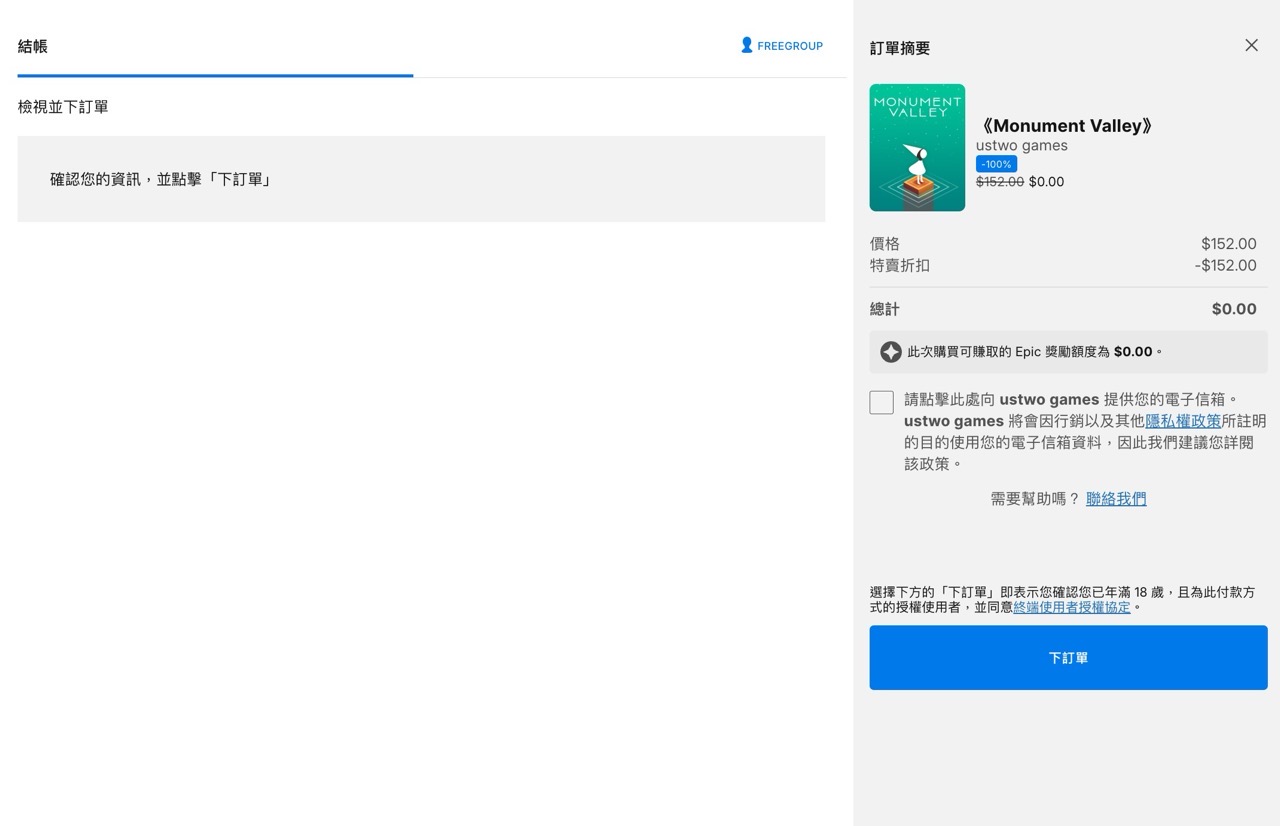Open the 隱私權政策 privacy policy link

click(x=1183, y=421)
